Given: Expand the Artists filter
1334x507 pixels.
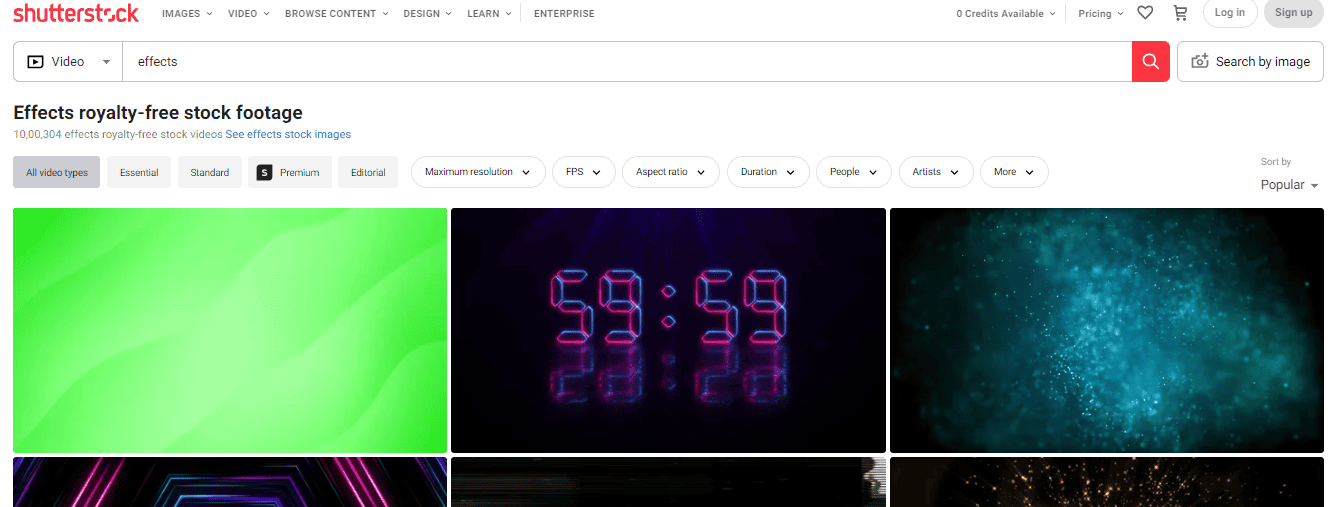Looking at the screenshot, I should coord(936,172).
